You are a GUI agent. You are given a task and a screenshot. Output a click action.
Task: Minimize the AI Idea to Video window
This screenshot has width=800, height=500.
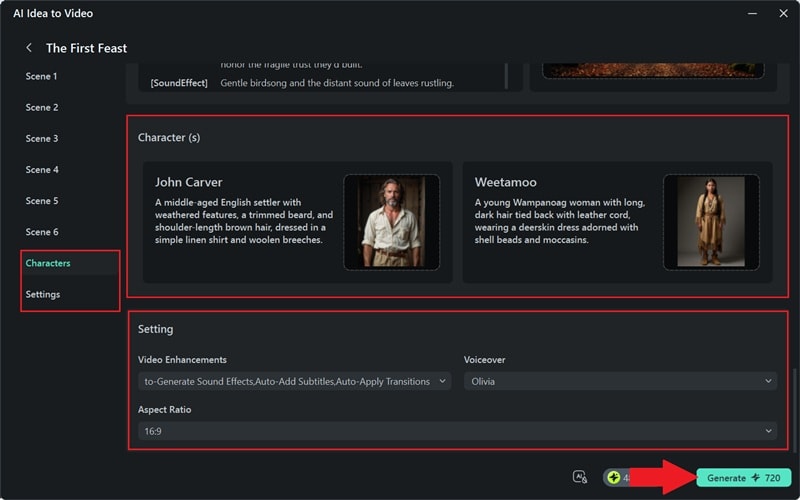(752, 13)
